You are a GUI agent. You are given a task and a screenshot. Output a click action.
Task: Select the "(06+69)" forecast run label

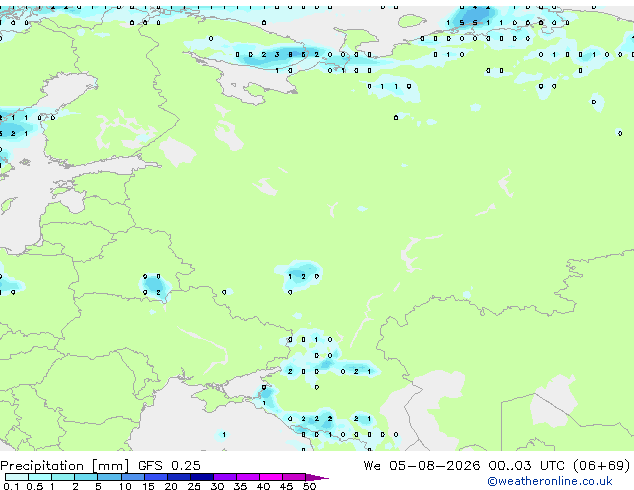point(602,466)
